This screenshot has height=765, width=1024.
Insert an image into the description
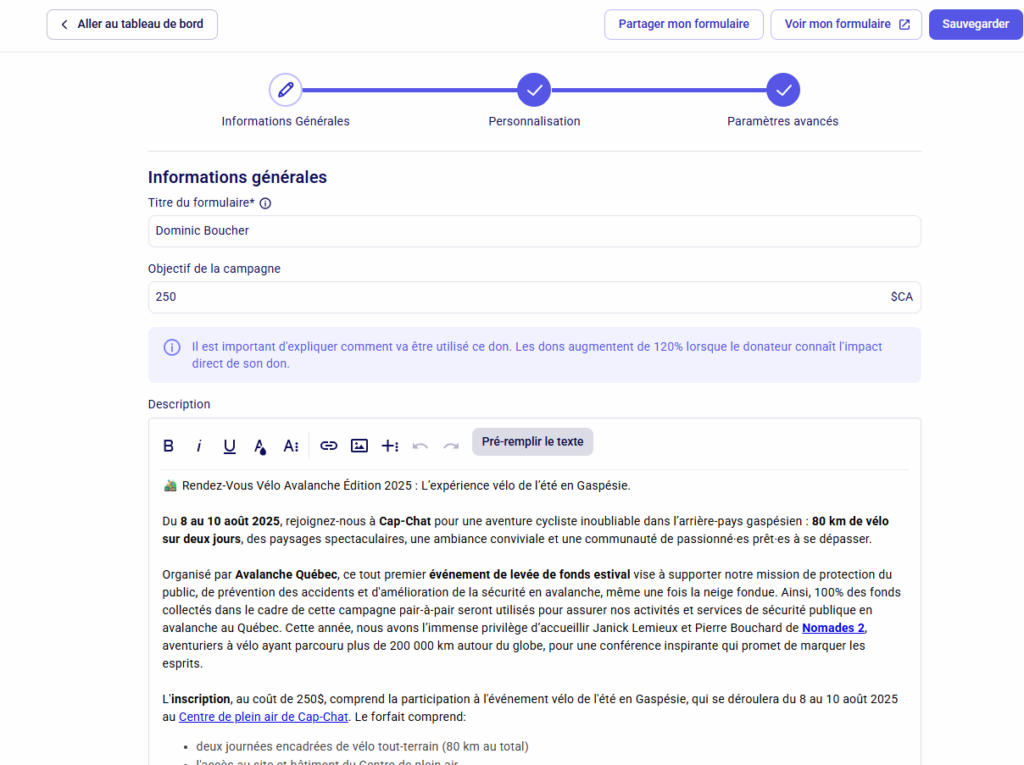[x=359, y=446]
